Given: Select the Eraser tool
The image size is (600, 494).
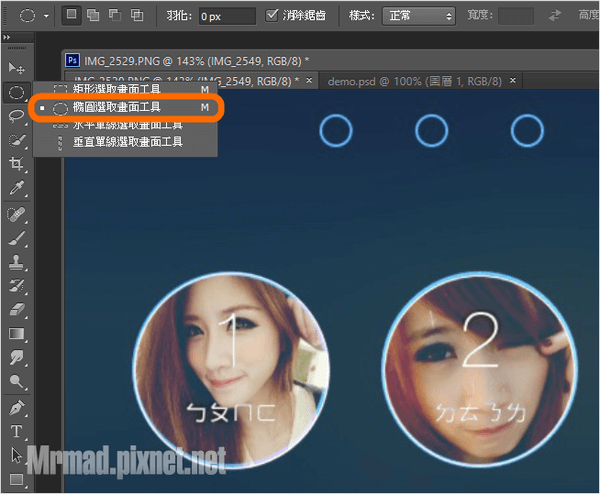Looking at the screenshot, I should tap(17, 309).
